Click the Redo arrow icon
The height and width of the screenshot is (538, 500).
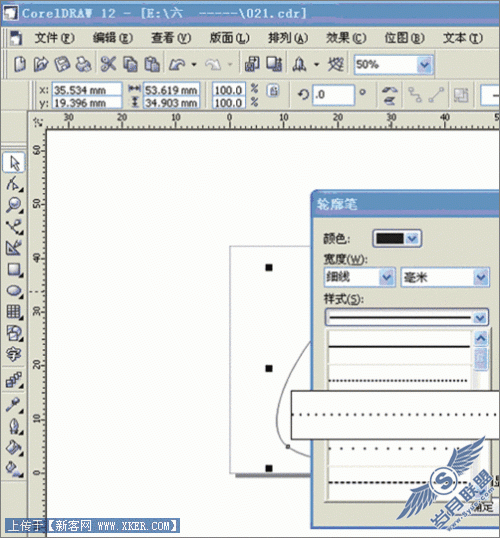[x=213, y=64]
